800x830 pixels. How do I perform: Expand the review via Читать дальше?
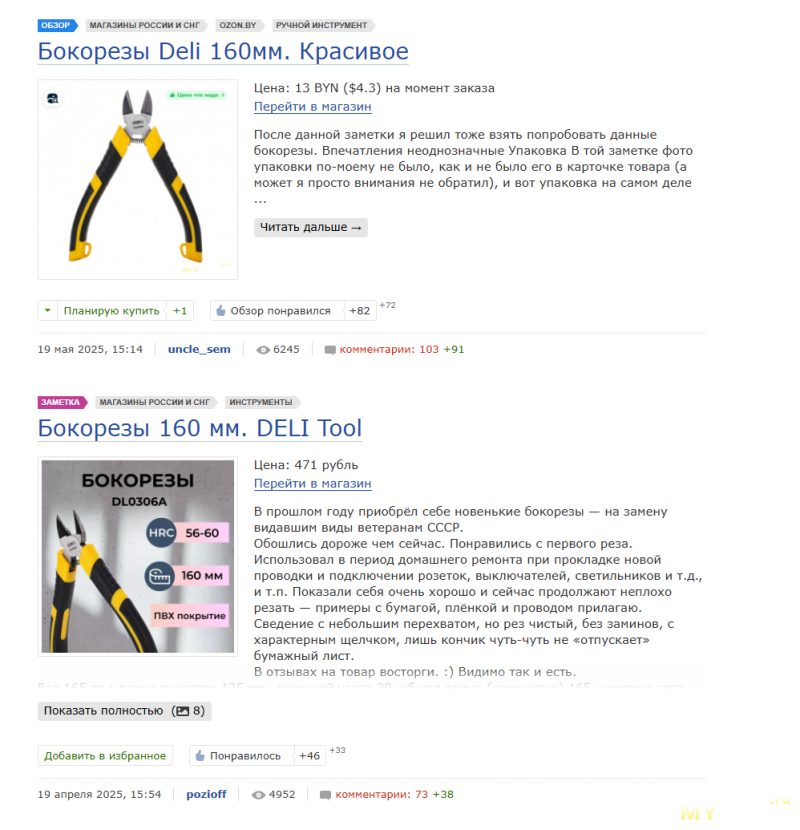(x=310, y=228)
